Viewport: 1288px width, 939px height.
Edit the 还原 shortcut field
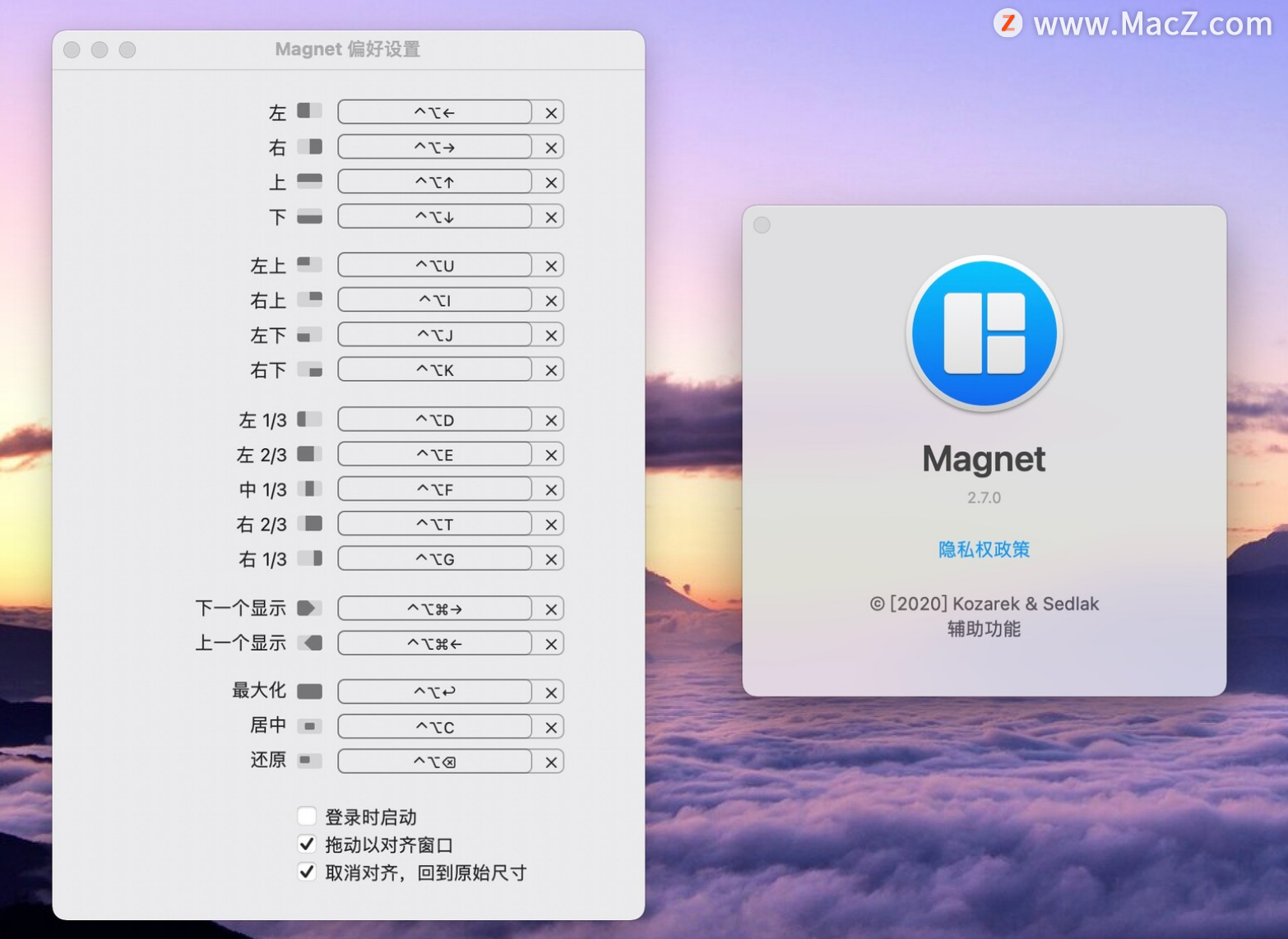(434, 761)
